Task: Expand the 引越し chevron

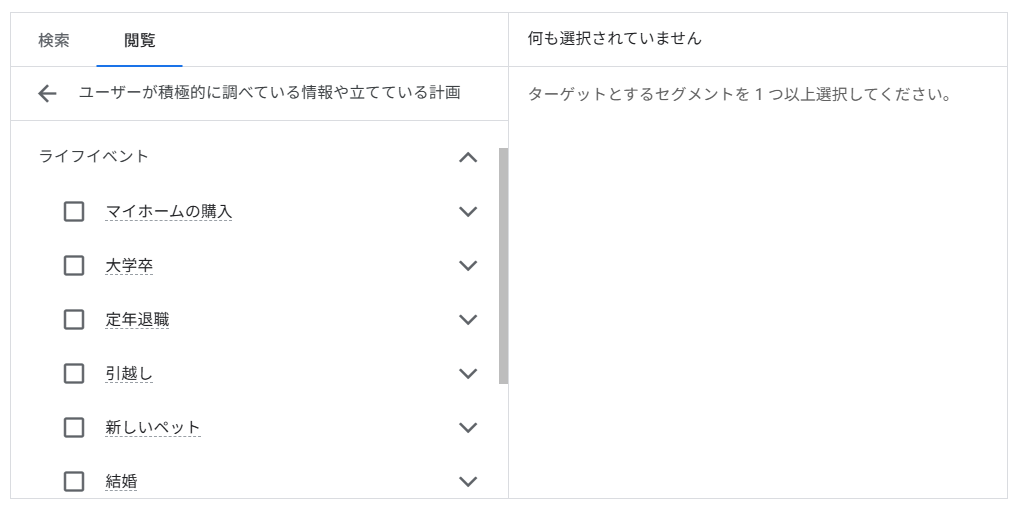Action: (x=468, y=374)
